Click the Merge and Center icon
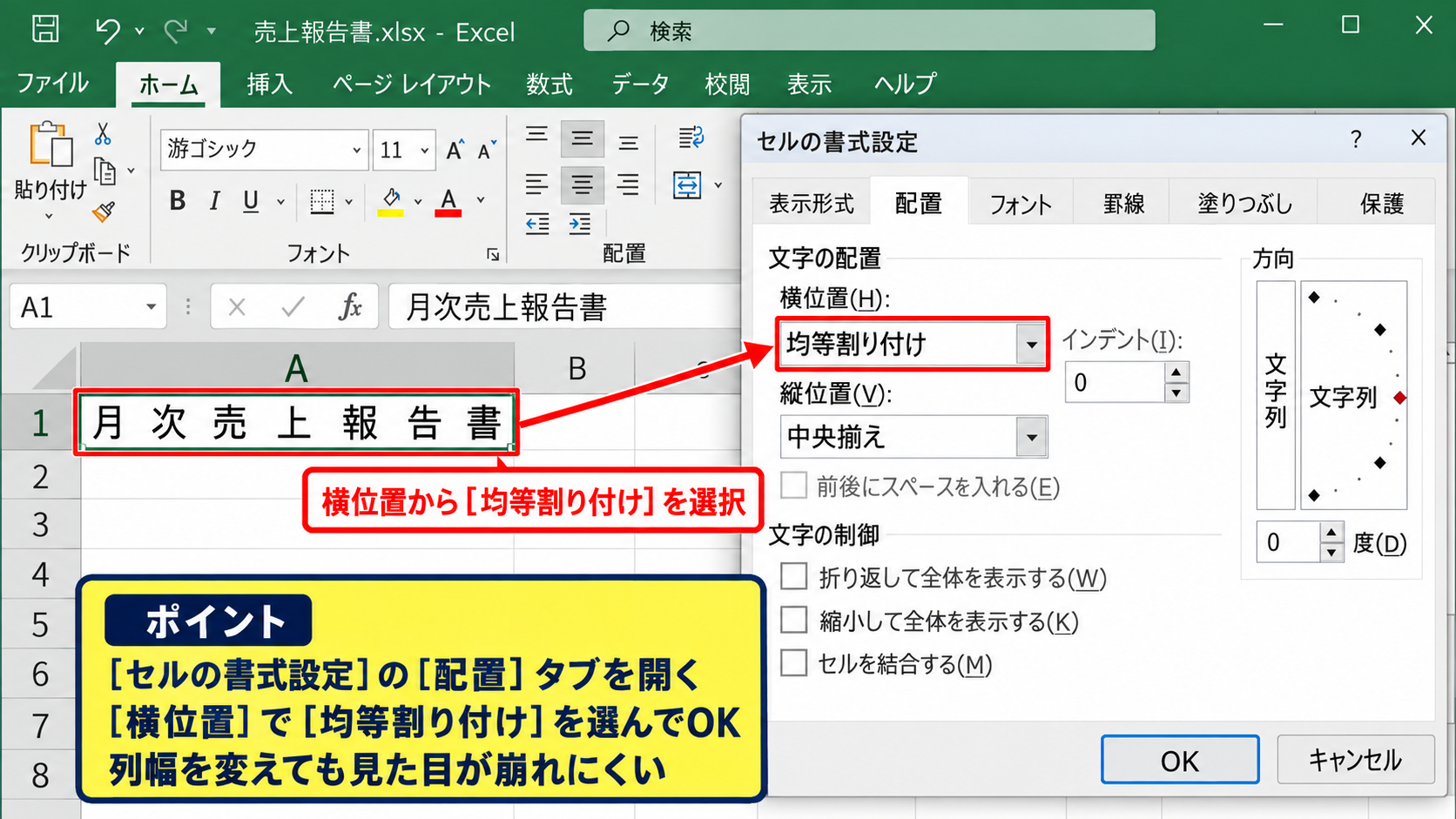The height and width of the screenshot is (819, 1456). (x=687, y=185)
